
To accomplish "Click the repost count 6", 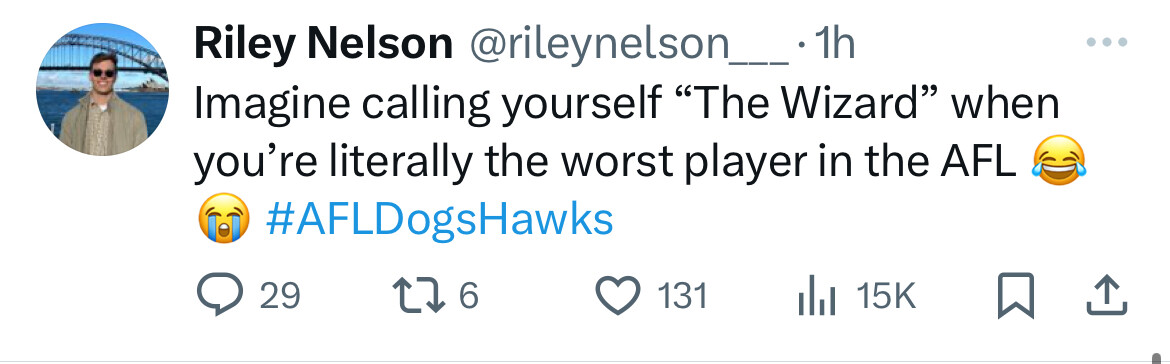I will [x=468, y=296].
